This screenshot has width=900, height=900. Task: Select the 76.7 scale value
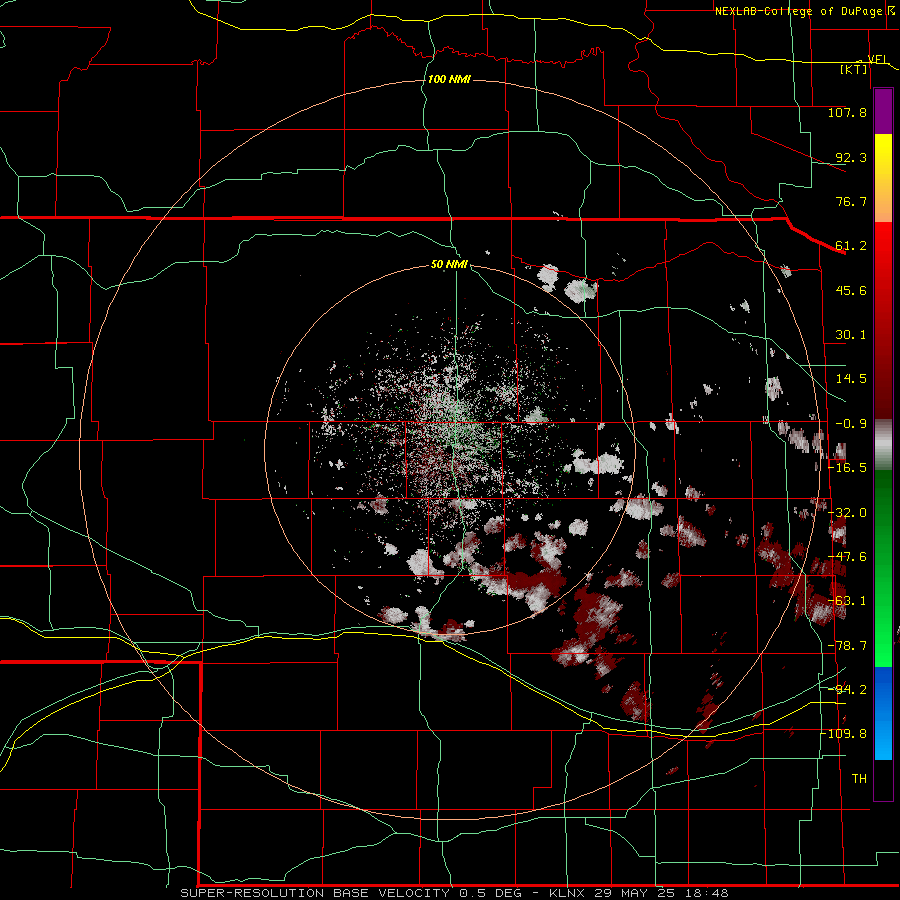click(x=851, y=201)
